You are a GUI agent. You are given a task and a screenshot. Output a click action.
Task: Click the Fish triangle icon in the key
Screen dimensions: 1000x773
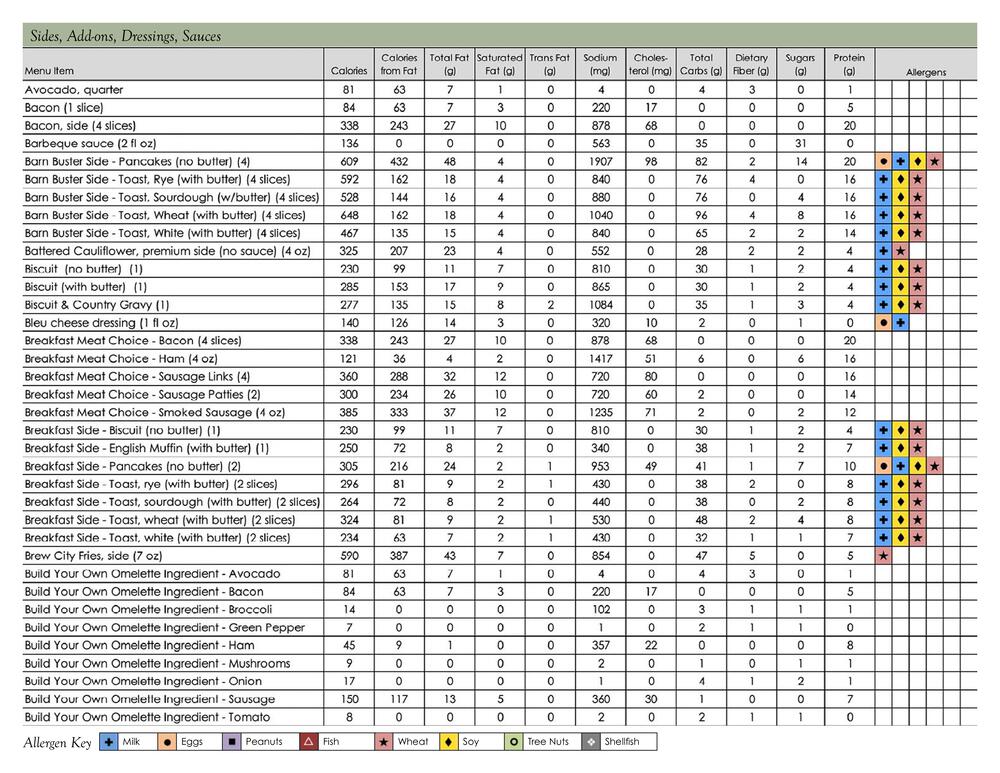point(306,743)
